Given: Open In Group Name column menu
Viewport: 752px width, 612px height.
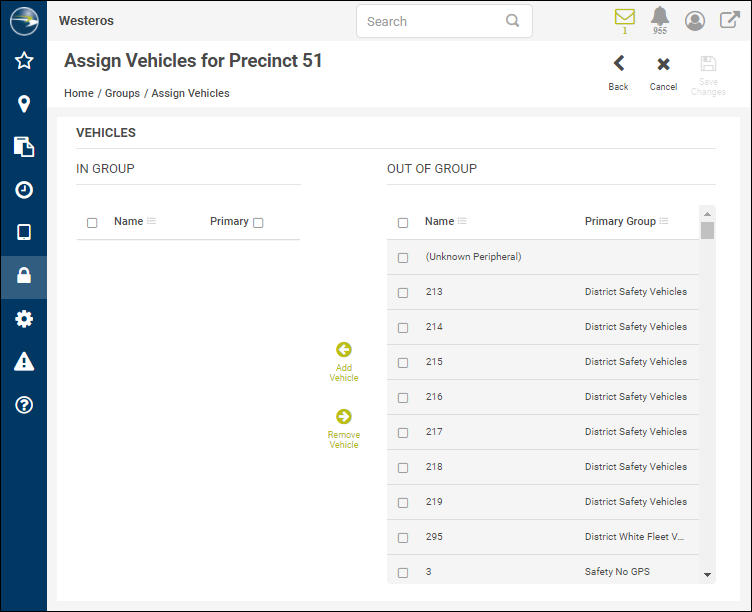Looking at the screenshot, I should tap(152, 222).
